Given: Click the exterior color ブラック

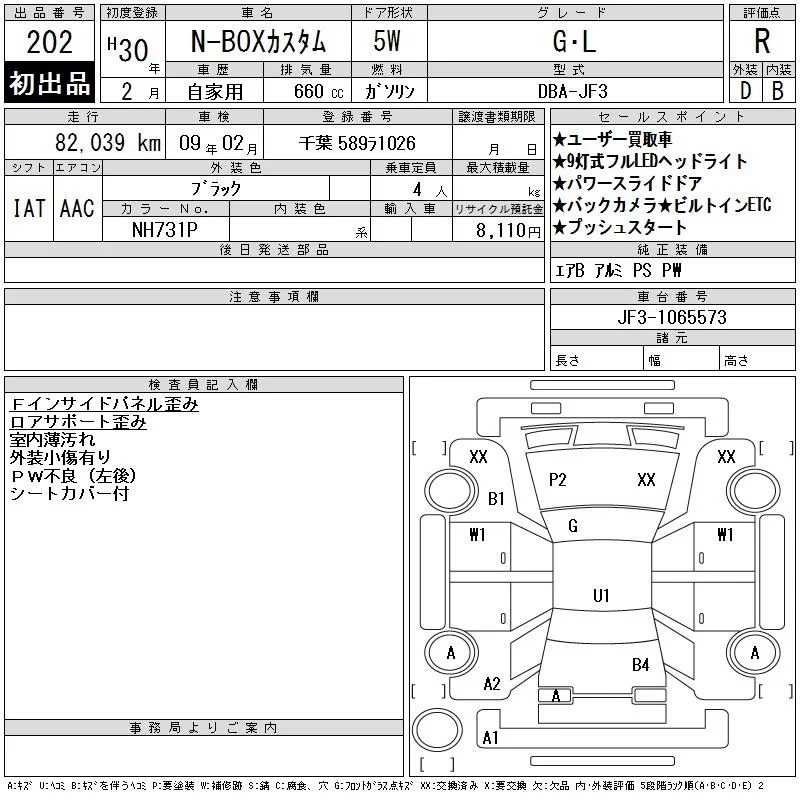Looking at the screenshot, I should tap(216, 189).
